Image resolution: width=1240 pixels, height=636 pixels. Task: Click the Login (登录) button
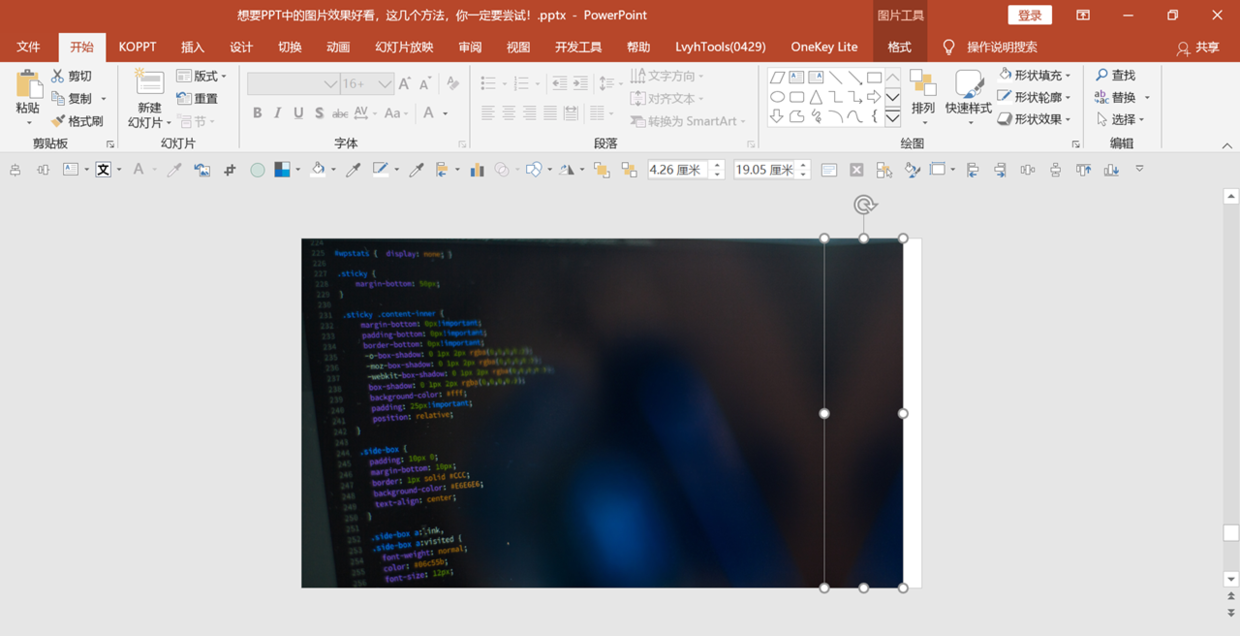(1030, 15)
